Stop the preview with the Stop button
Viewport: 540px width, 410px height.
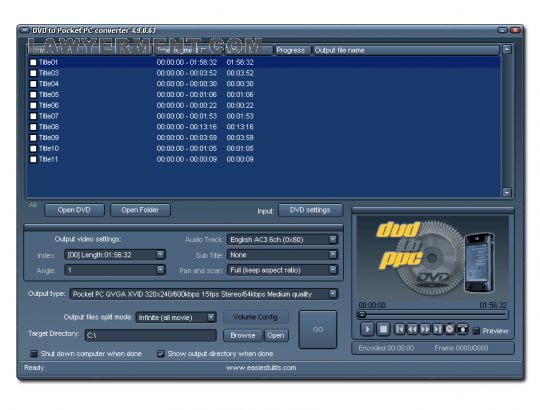pyautogui.click(x=383, y=329)
